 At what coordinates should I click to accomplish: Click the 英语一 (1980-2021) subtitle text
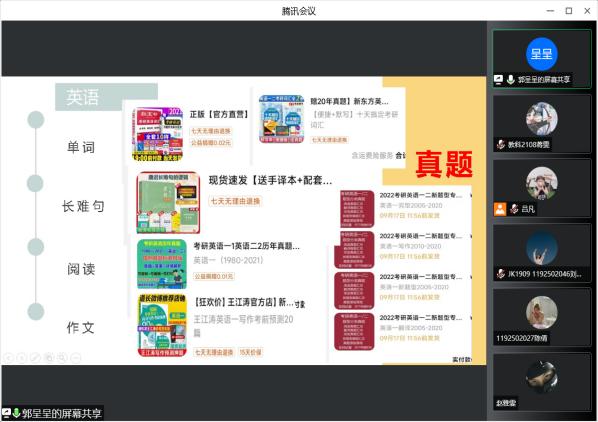tap(228, 260)
